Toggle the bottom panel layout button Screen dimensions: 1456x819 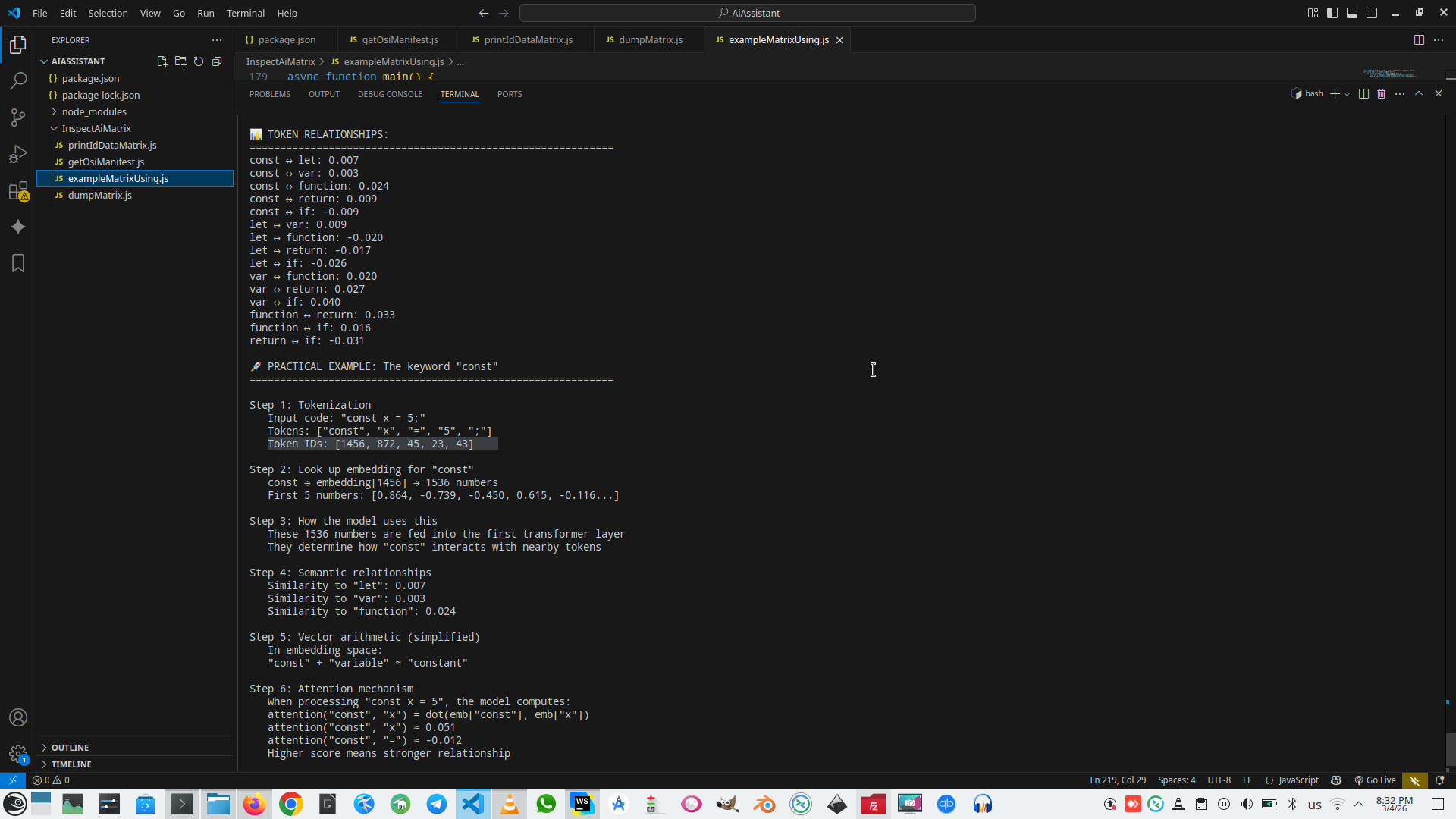[x=1352, y=13]
